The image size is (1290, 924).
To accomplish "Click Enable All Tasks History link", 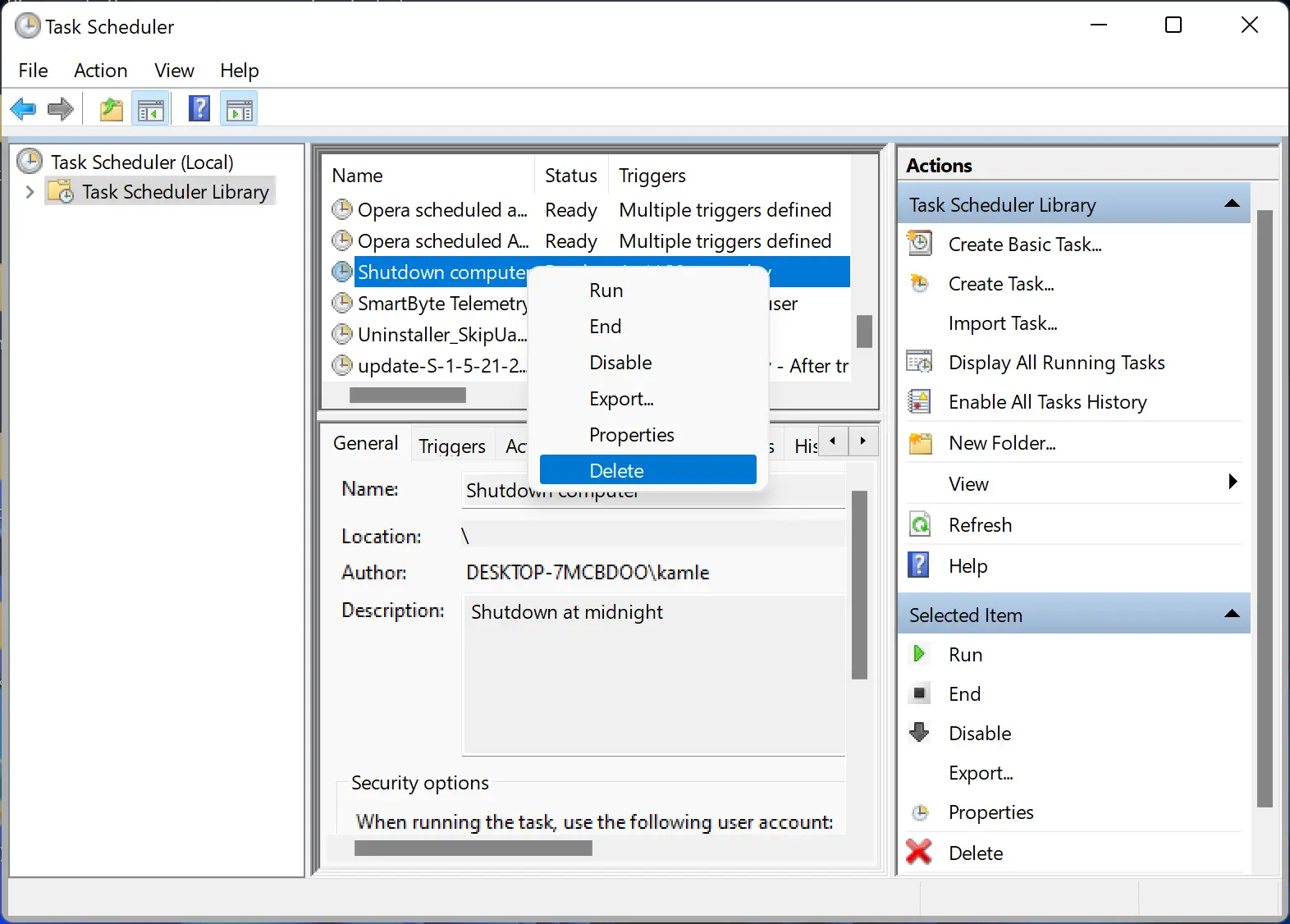I will coord(1047,402).
